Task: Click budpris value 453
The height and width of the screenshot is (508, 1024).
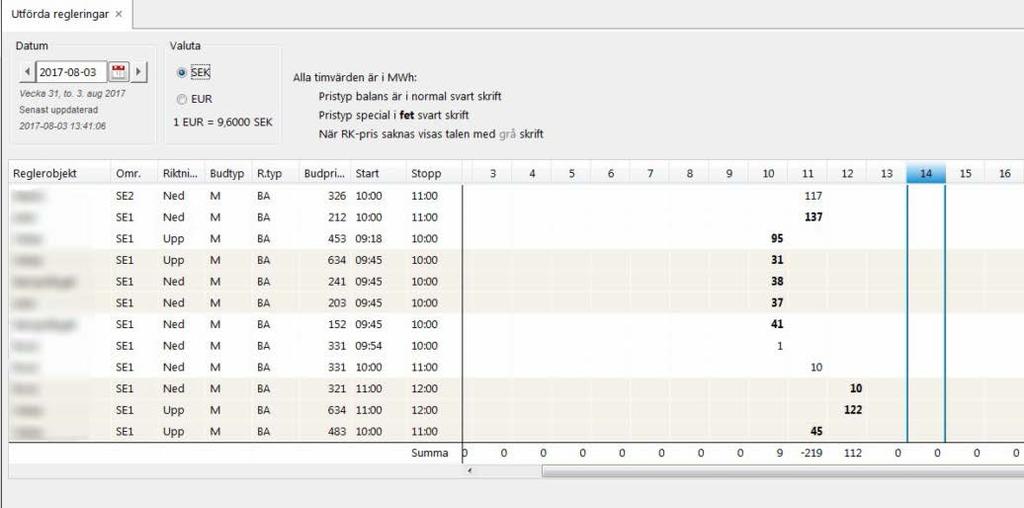Action: click(338, 238)
